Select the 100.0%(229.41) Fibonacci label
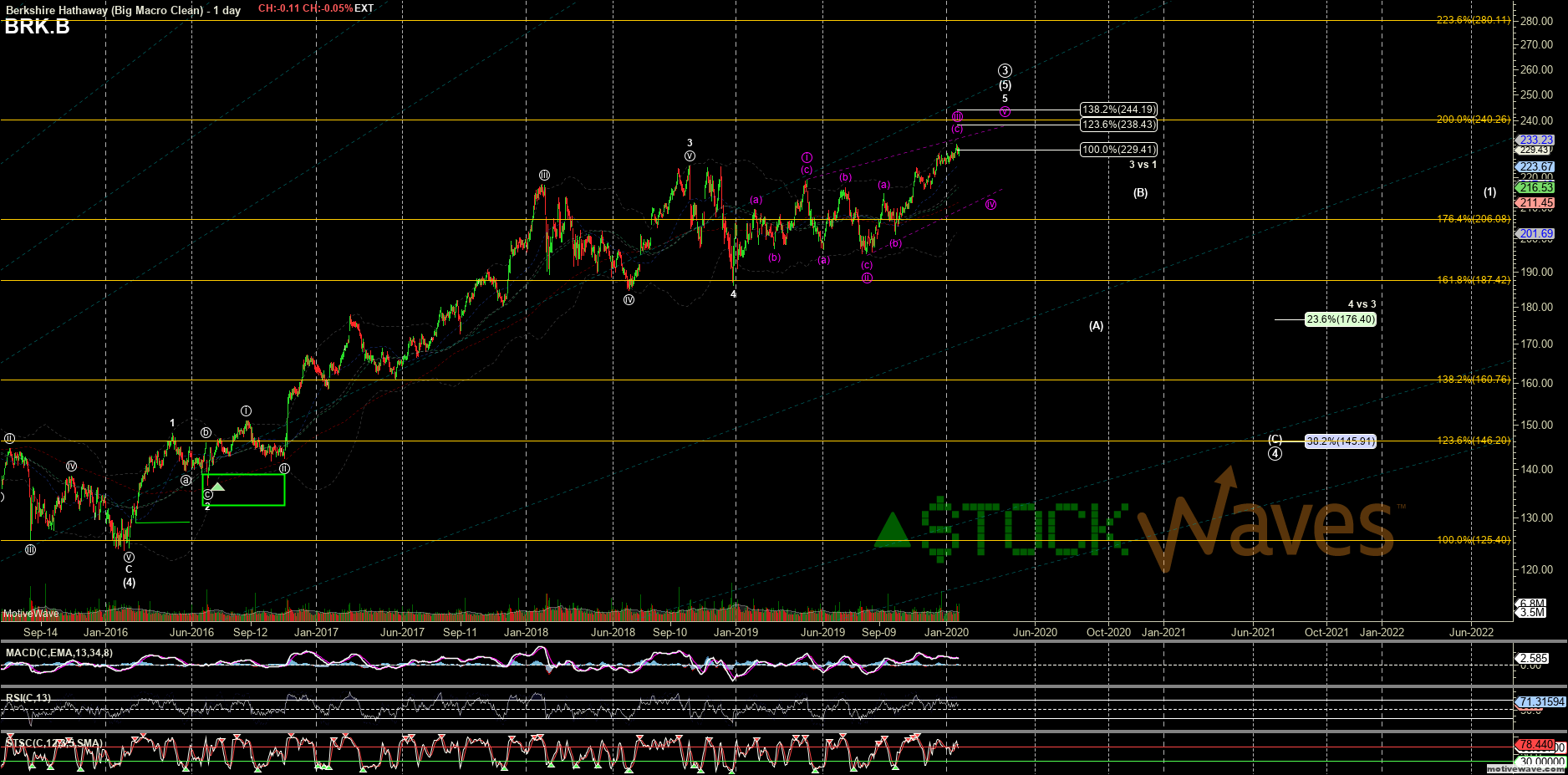The height and width of the screenshot is (775, 1568). coord(1119,150)
